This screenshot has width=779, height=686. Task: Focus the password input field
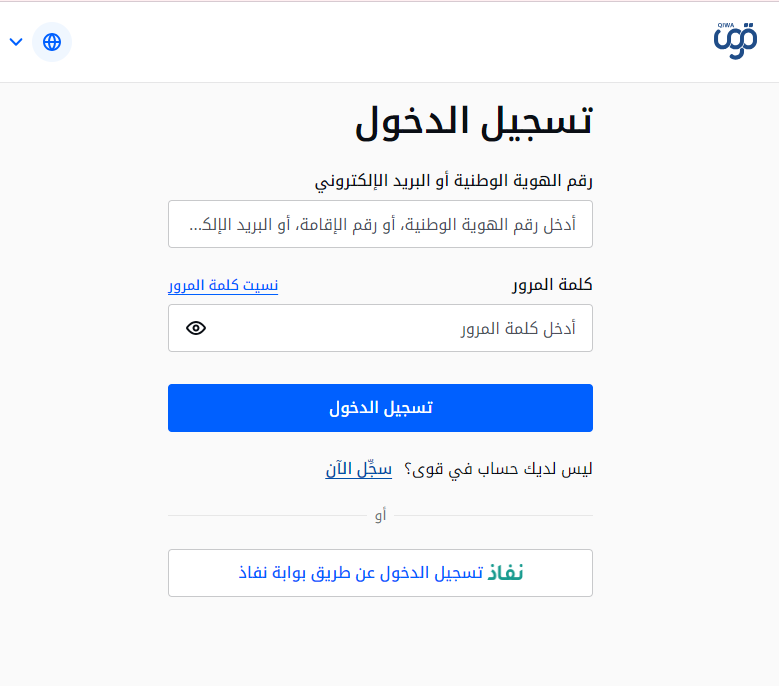click(400, 328)
